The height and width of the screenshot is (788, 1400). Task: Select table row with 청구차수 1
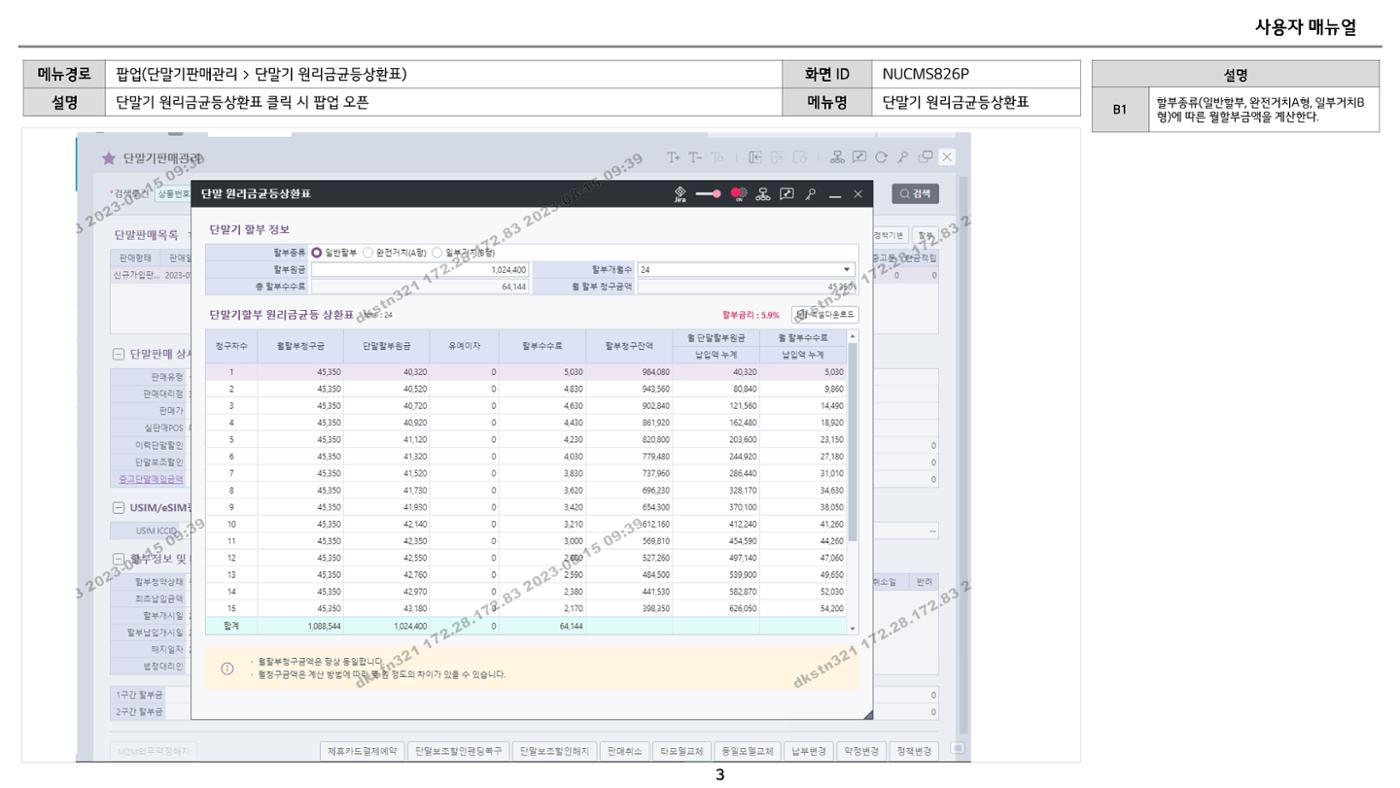[x=527, y=371]
